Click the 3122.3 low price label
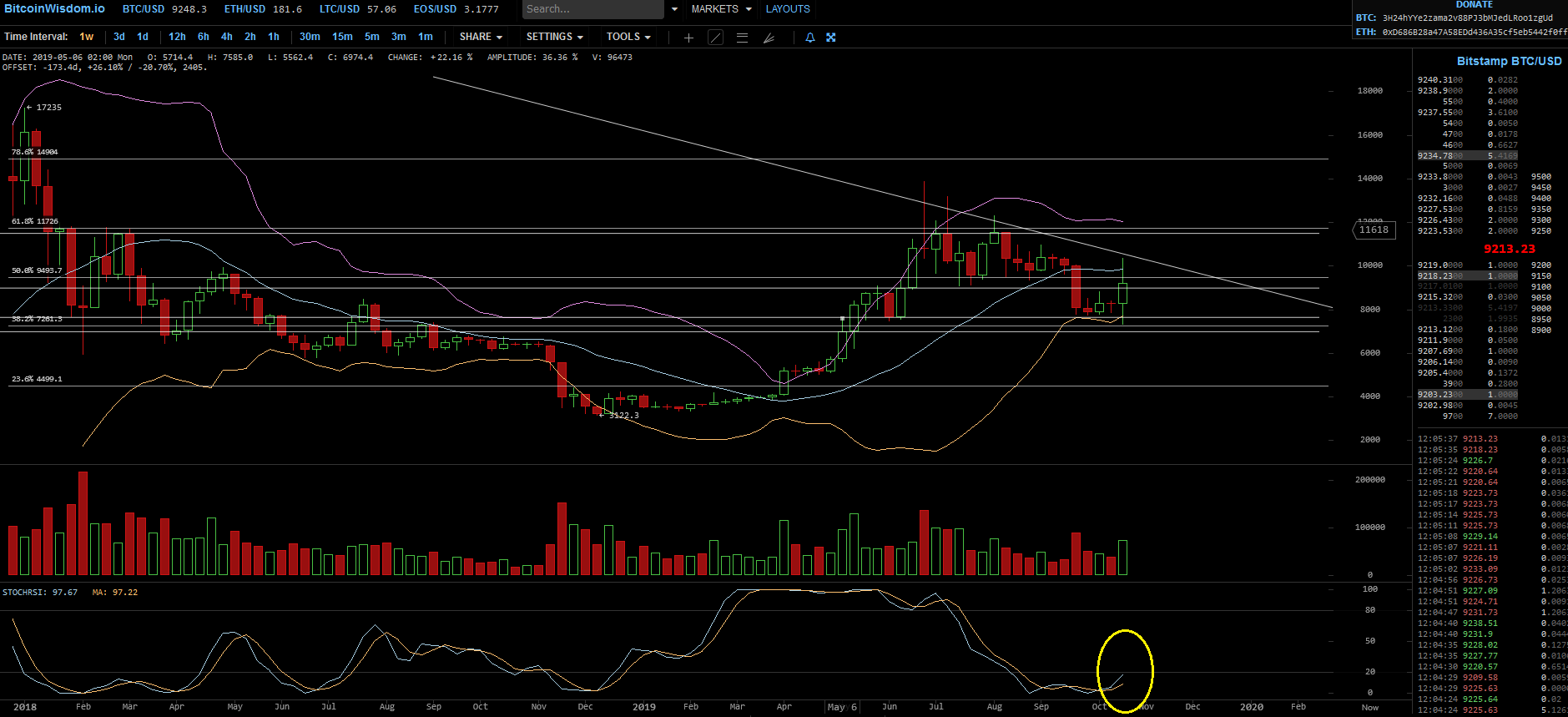The width and height of the screenshot is (1568, 717). [x=624, y=415]
